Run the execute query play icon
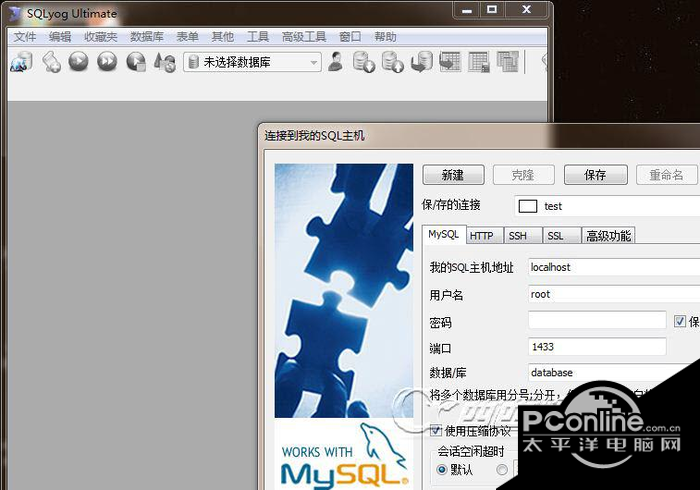This screenshot has height=490, width=700. 79,62
